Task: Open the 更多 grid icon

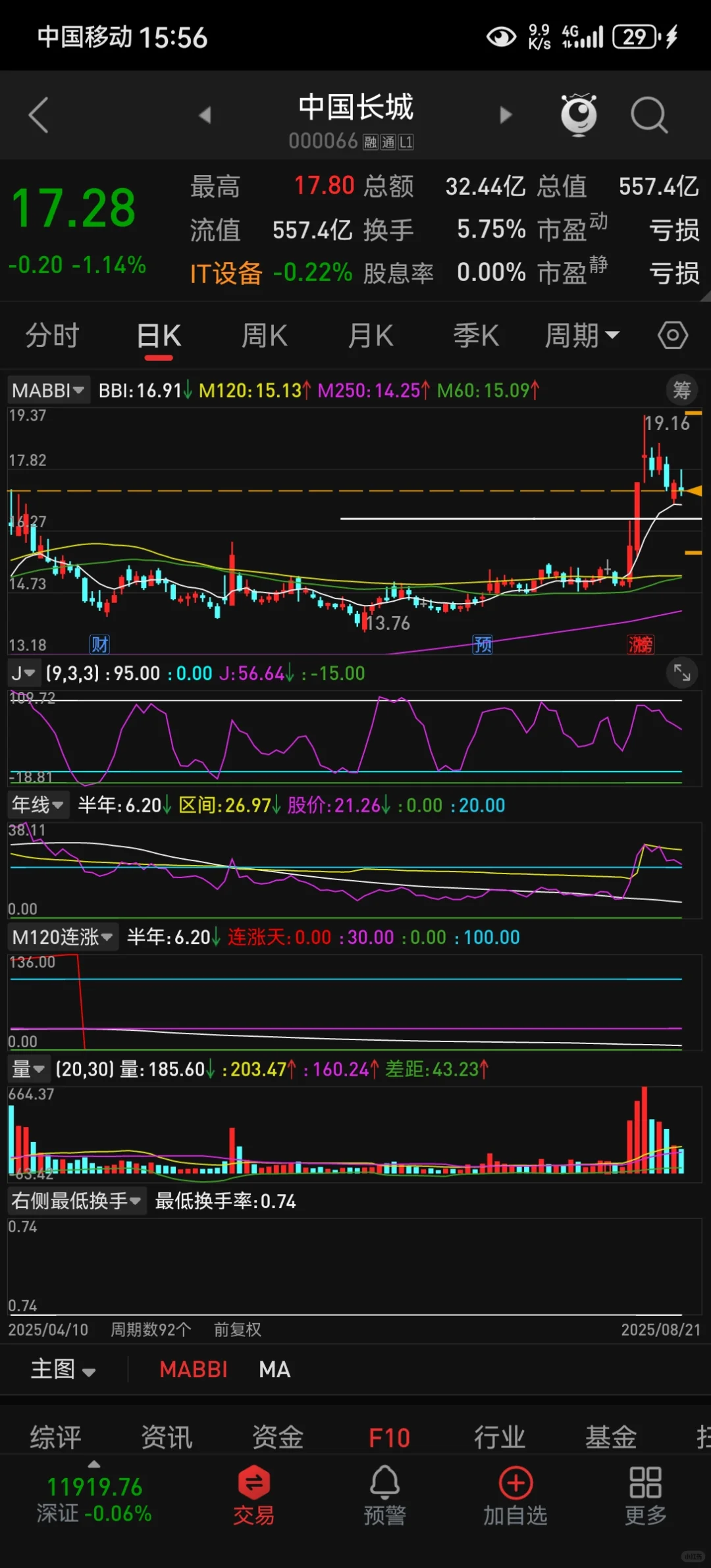Action: pos(645,1496)
